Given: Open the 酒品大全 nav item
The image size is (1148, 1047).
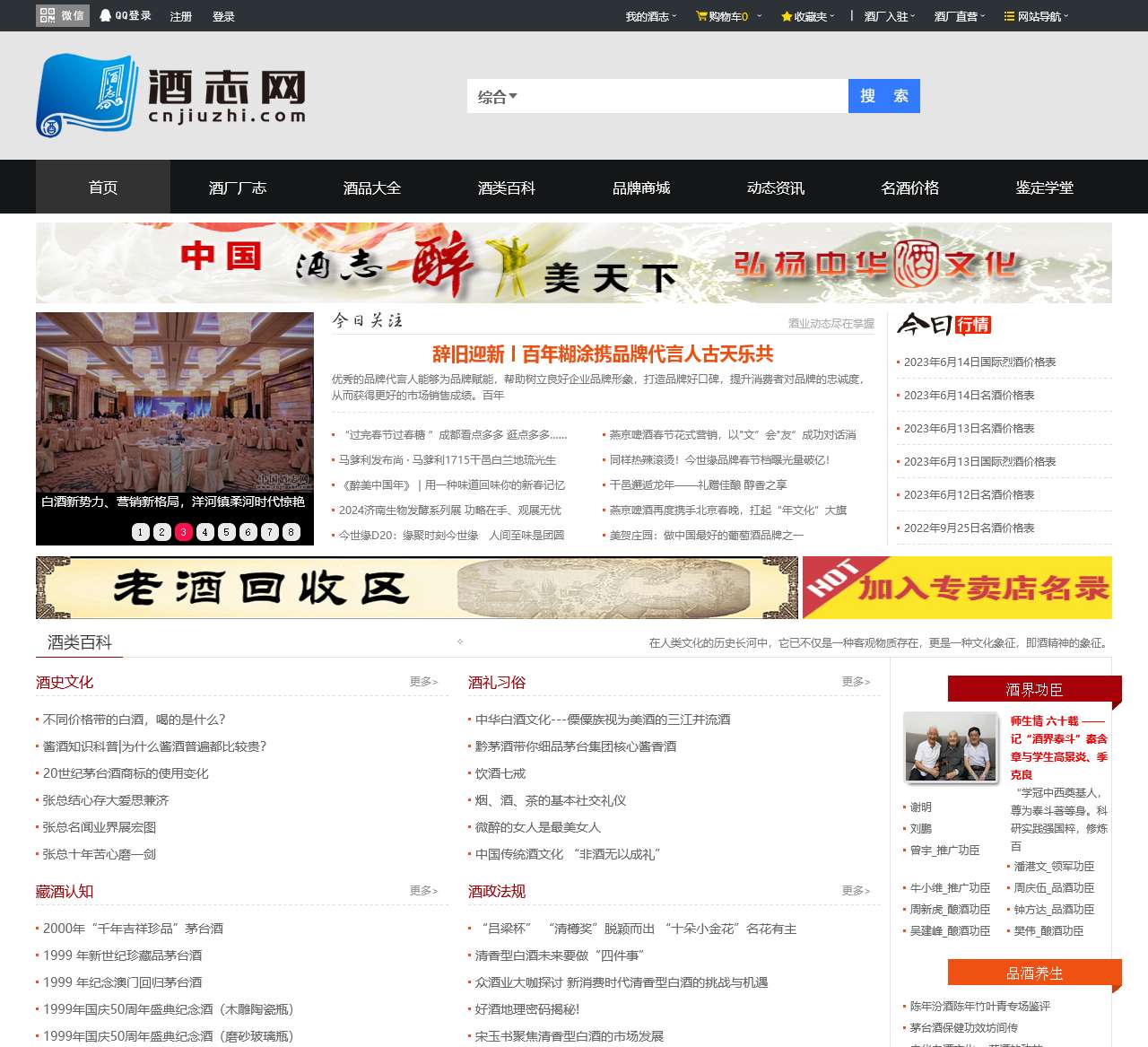Looking at the screenshot, I should pos(372,188).
